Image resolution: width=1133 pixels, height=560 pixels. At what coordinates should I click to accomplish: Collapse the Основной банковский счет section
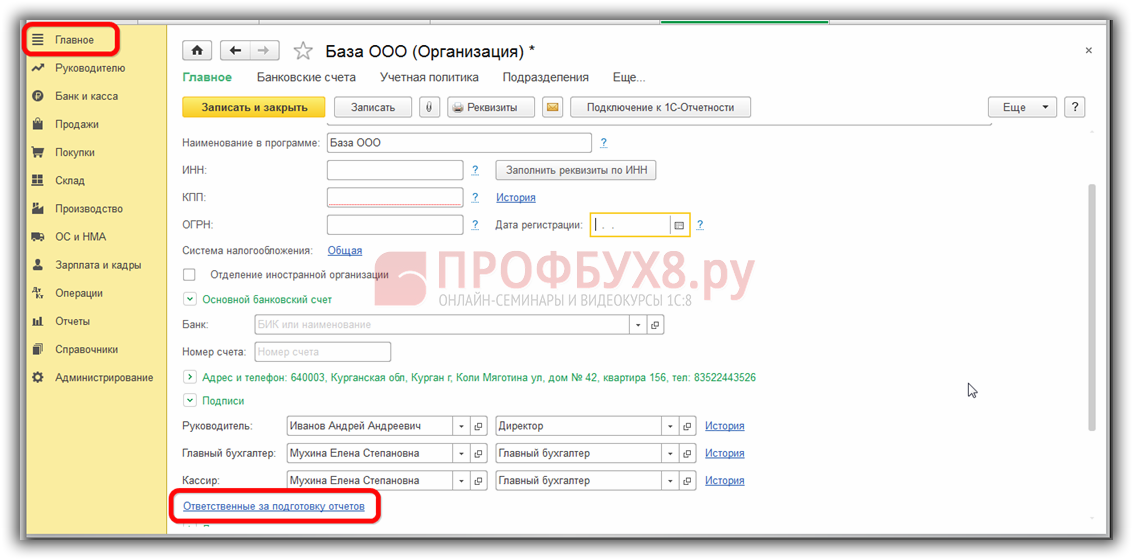(189, 298)
